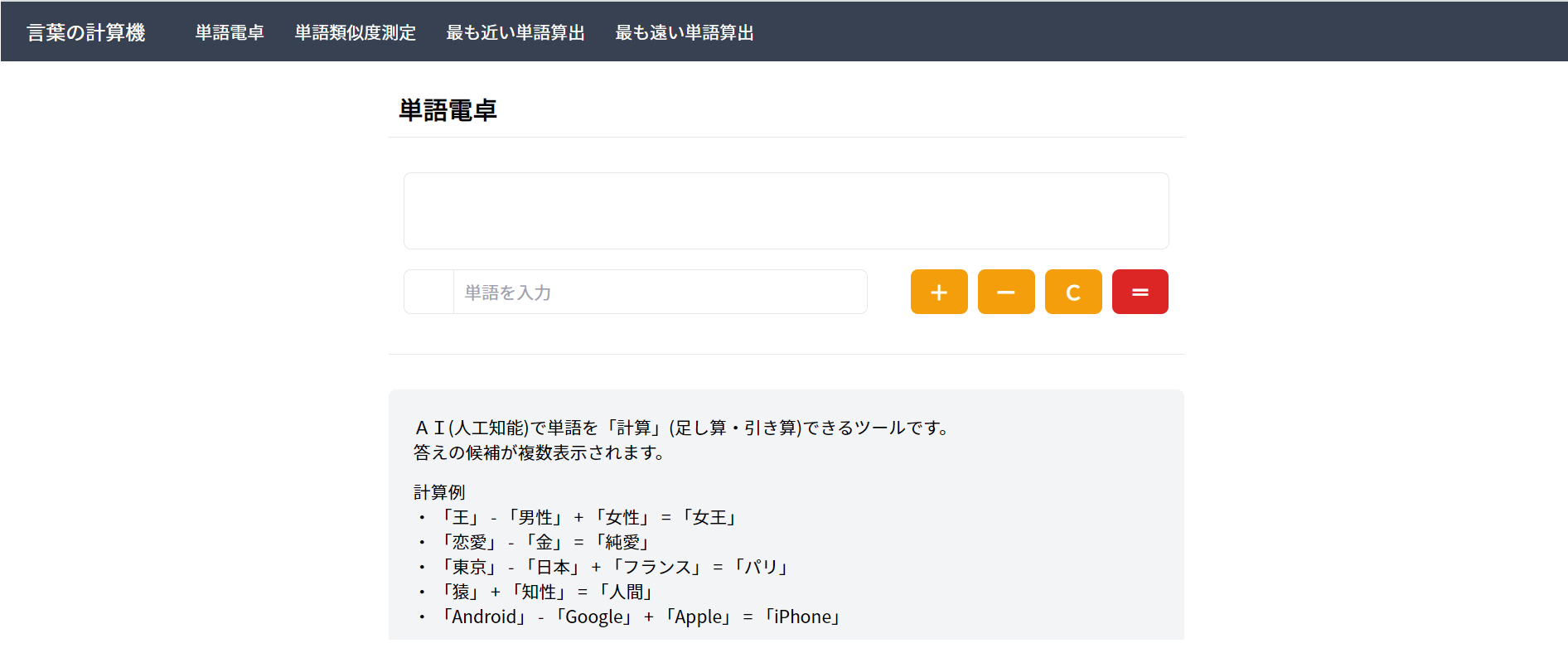Click the 東京 − 日本 + フランス example
The width and height of the screenshot is (1568, 648).
614,568
